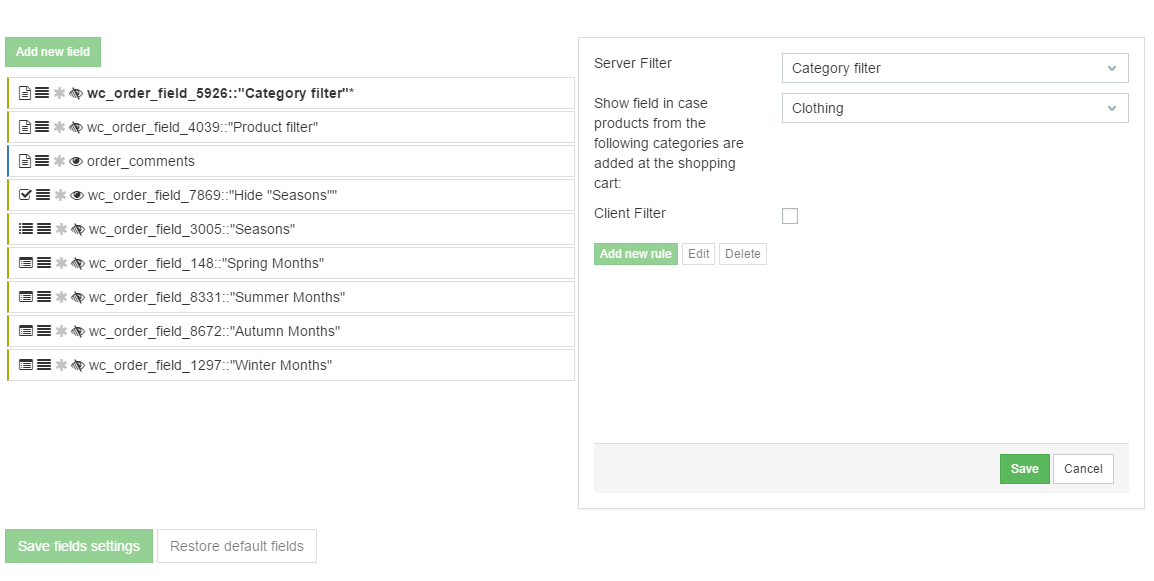
Task: Open the Clothing category dropdown
Action: pos(955,108)
